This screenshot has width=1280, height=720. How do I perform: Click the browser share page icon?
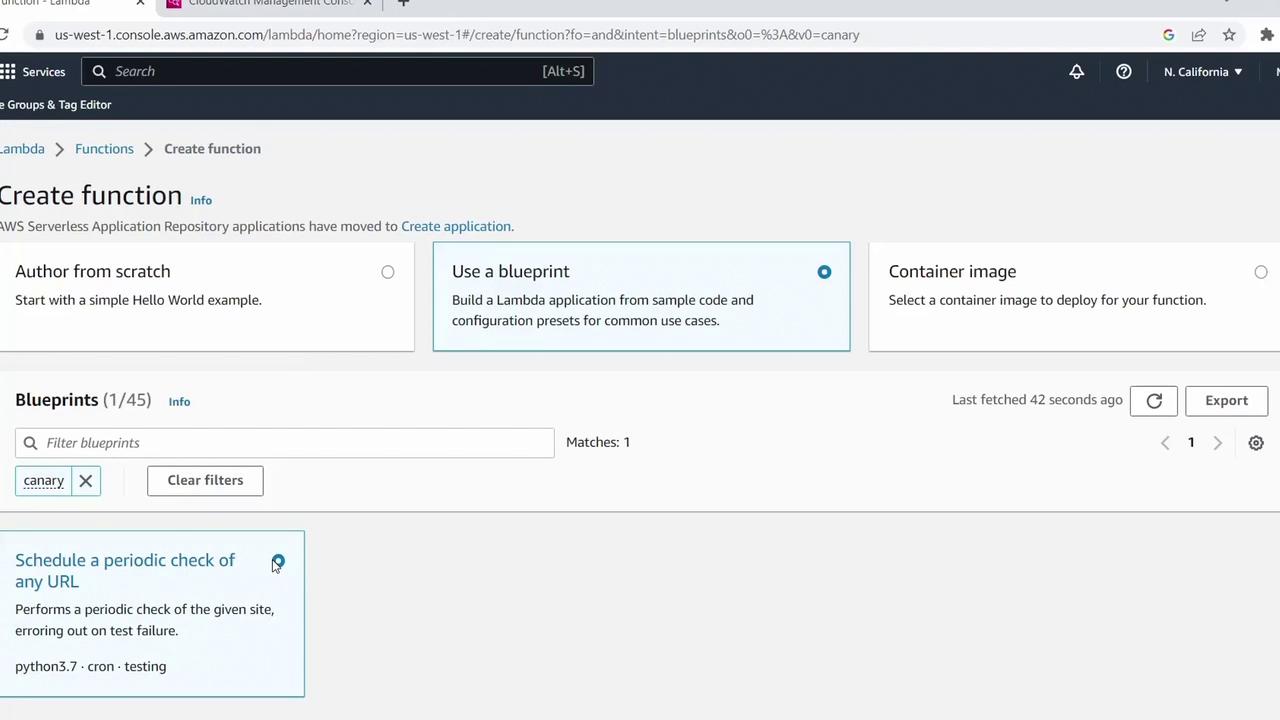pos(1199,35)
